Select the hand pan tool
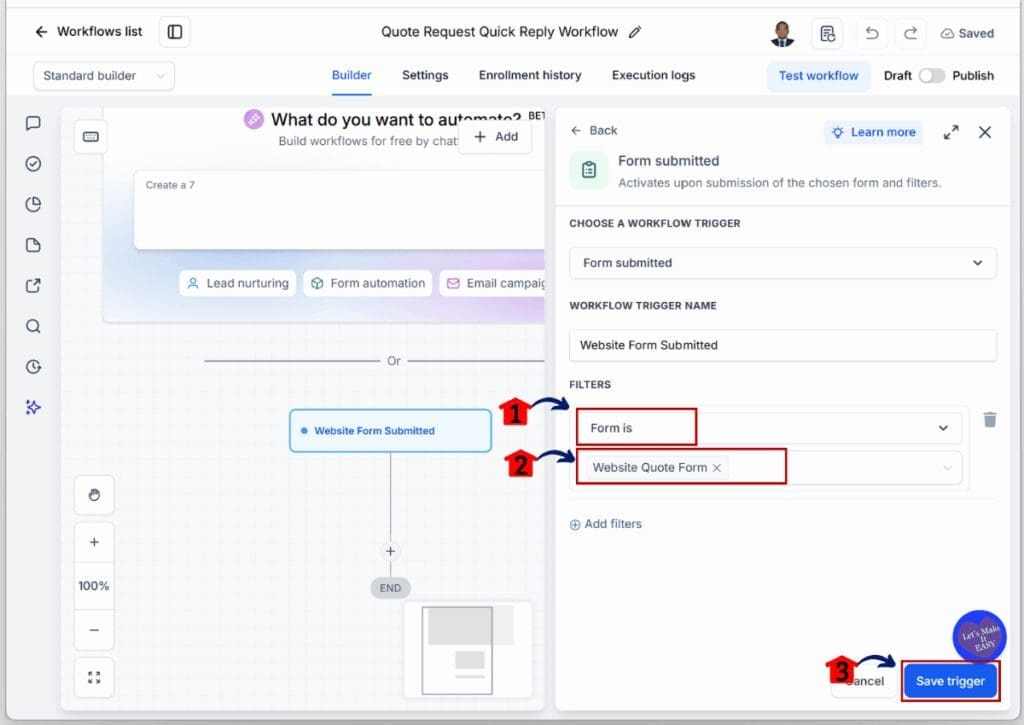Image resolution: width=1024 pixels, height=725 pixels. (94, 495)
